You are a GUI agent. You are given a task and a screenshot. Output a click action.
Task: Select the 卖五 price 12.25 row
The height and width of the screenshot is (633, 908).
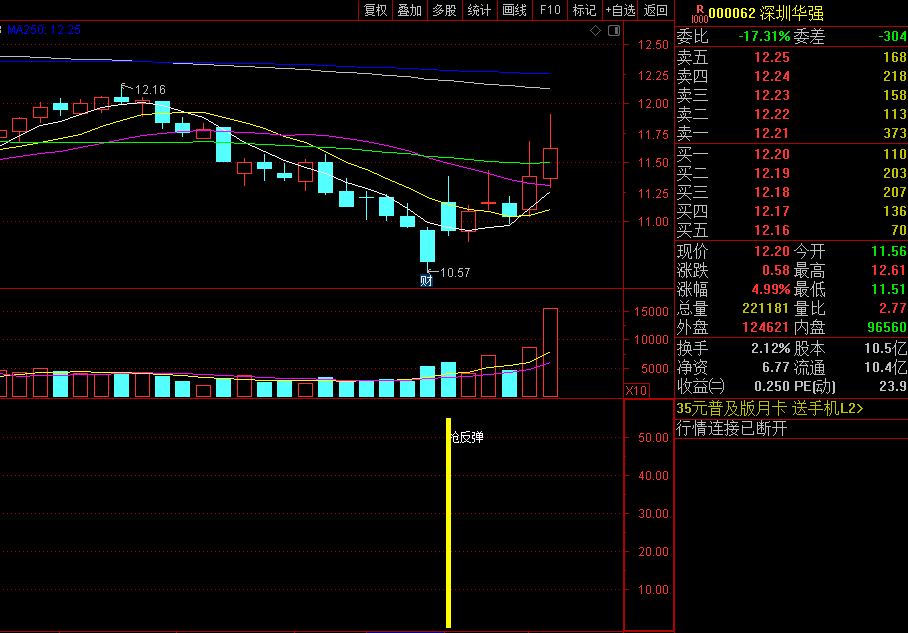click(x=791, y=57)
